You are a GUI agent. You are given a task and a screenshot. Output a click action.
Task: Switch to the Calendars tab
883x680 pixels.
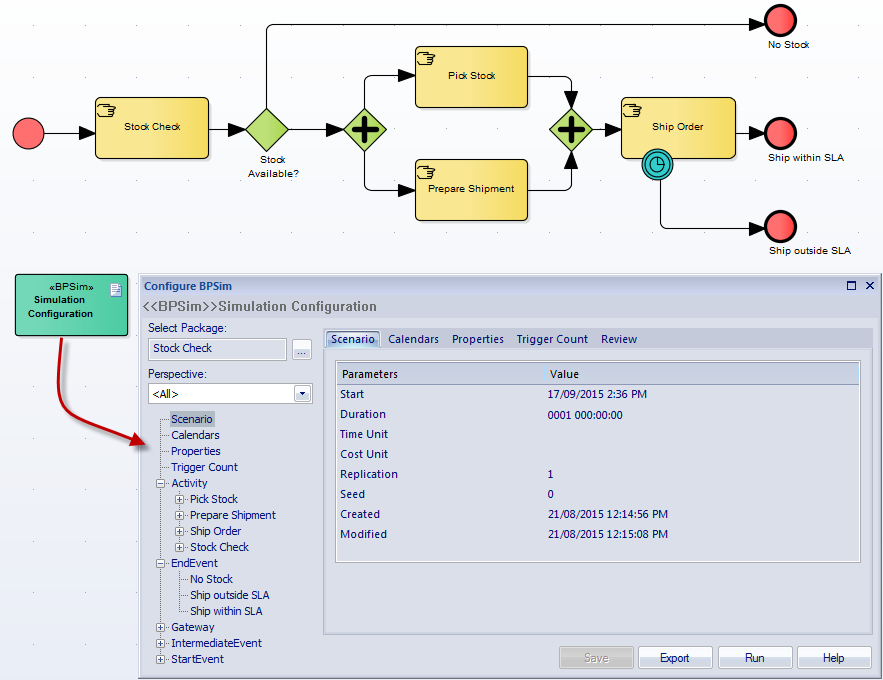click(x=413, y=339)
